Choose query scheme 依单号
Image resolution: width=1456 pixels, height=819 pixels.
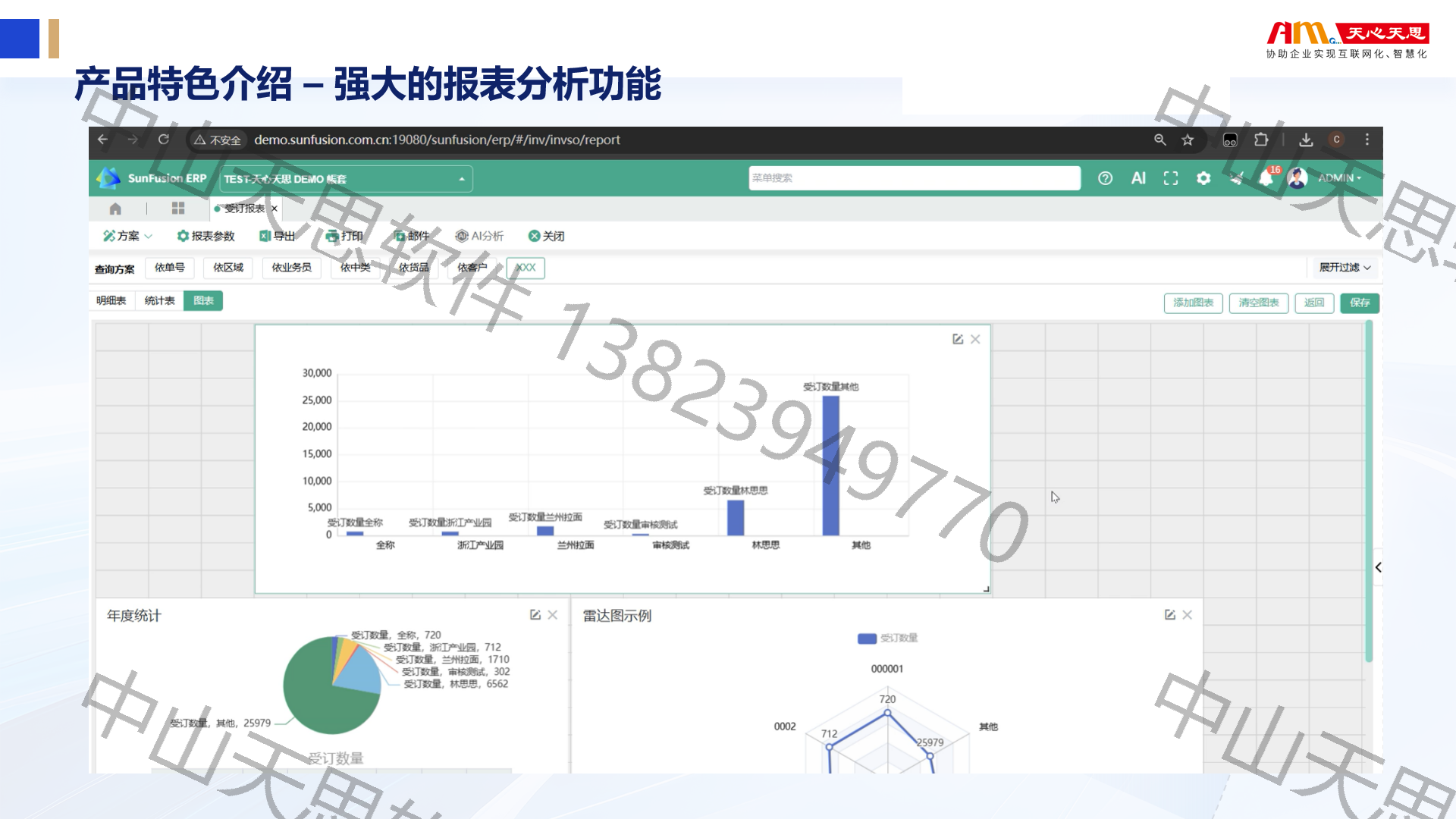[x=170, y=268]
